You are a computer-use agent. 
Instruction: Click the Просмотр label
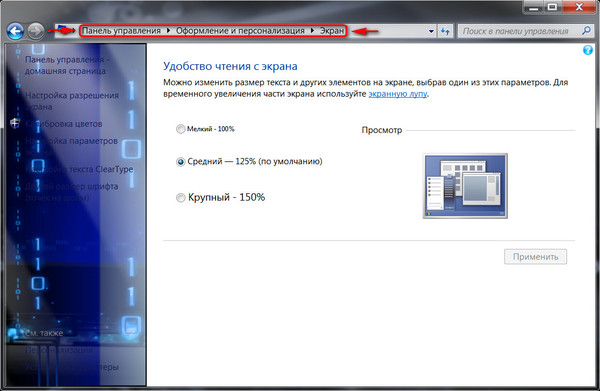pos(382,130)
